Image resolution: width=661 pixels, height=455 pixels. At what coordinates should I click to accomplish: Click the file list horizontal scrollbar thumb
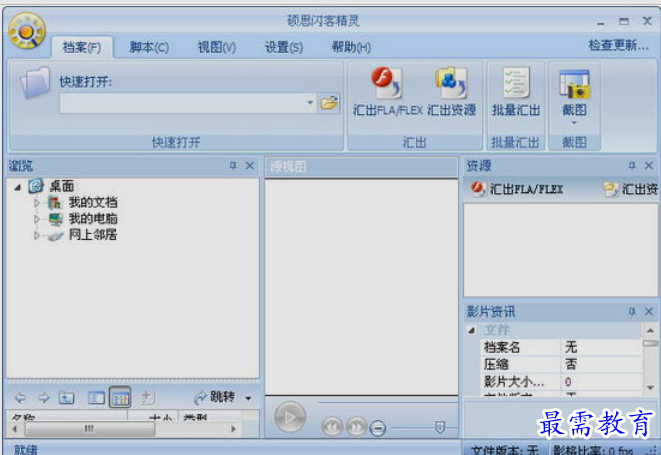[x=90, y=429]
